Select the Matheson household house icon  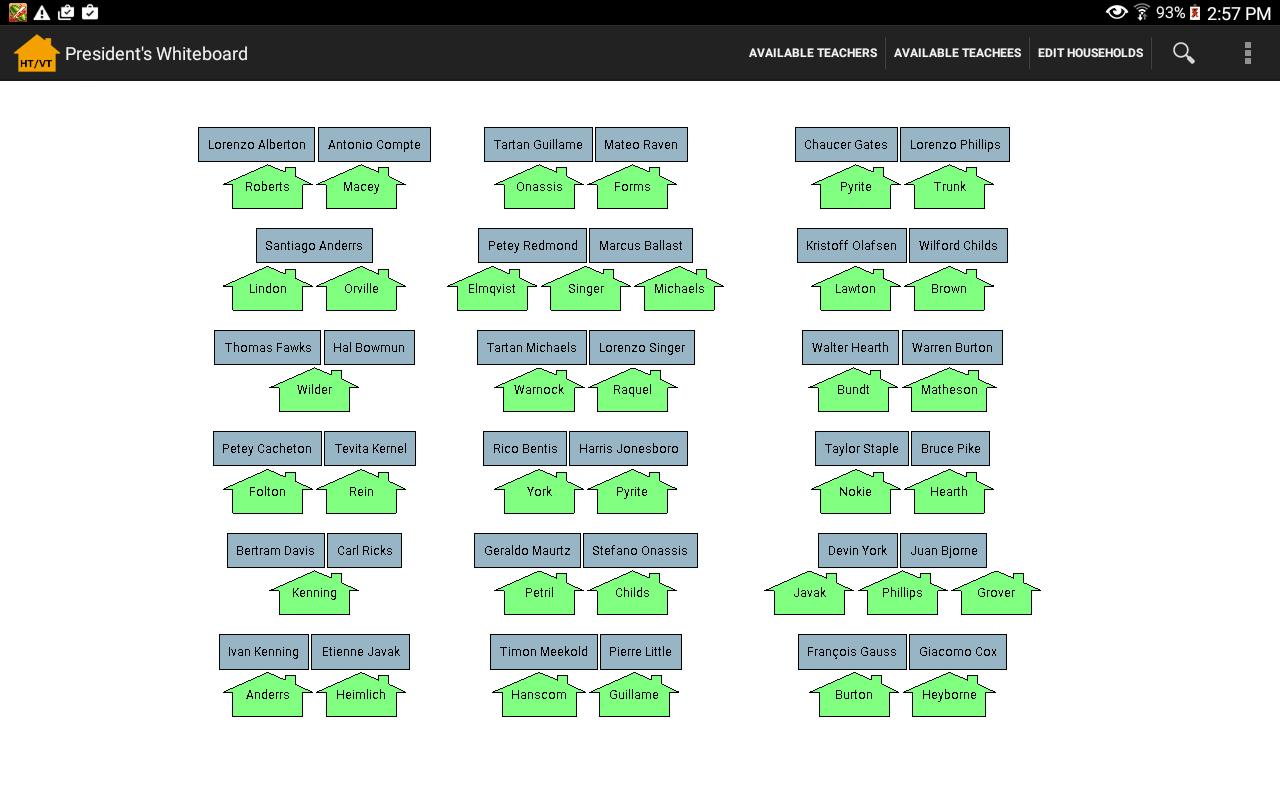[x=949, y=391]
